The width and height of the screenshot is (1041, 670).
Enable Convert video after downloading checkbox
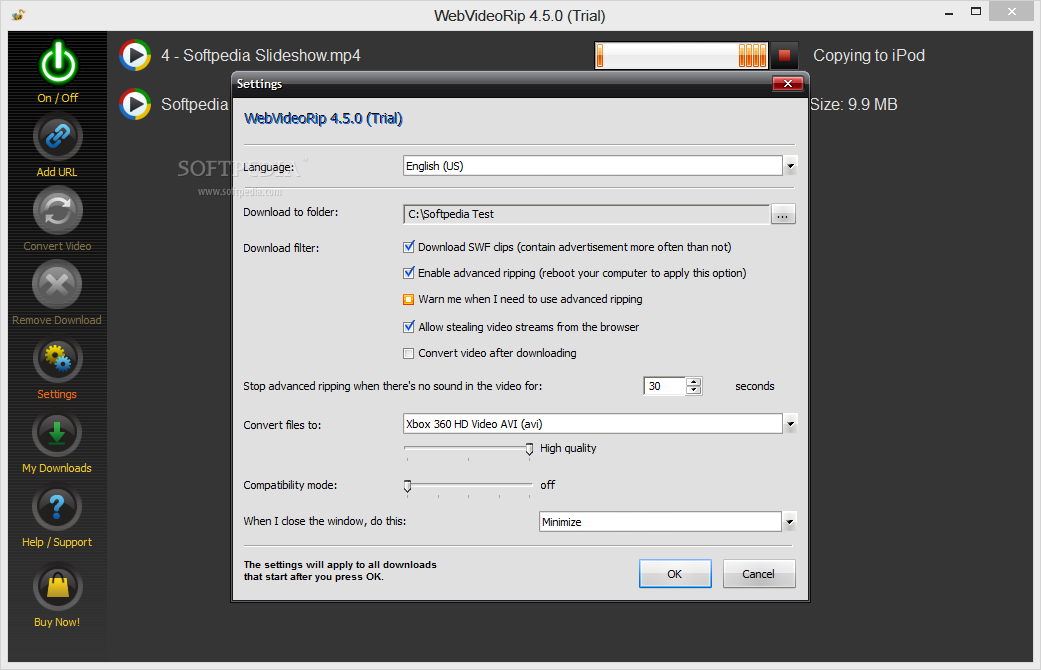pyautogui.click(x=409, y=353)
